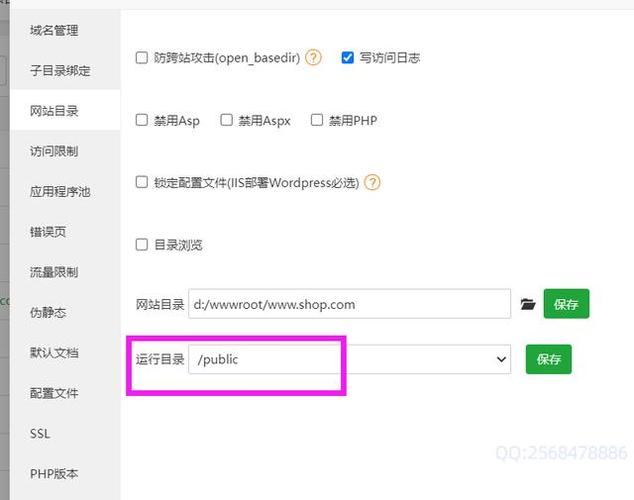The image size is (634, 500).
Task: Click the /public run directory field
Action: tap(349, 359)
